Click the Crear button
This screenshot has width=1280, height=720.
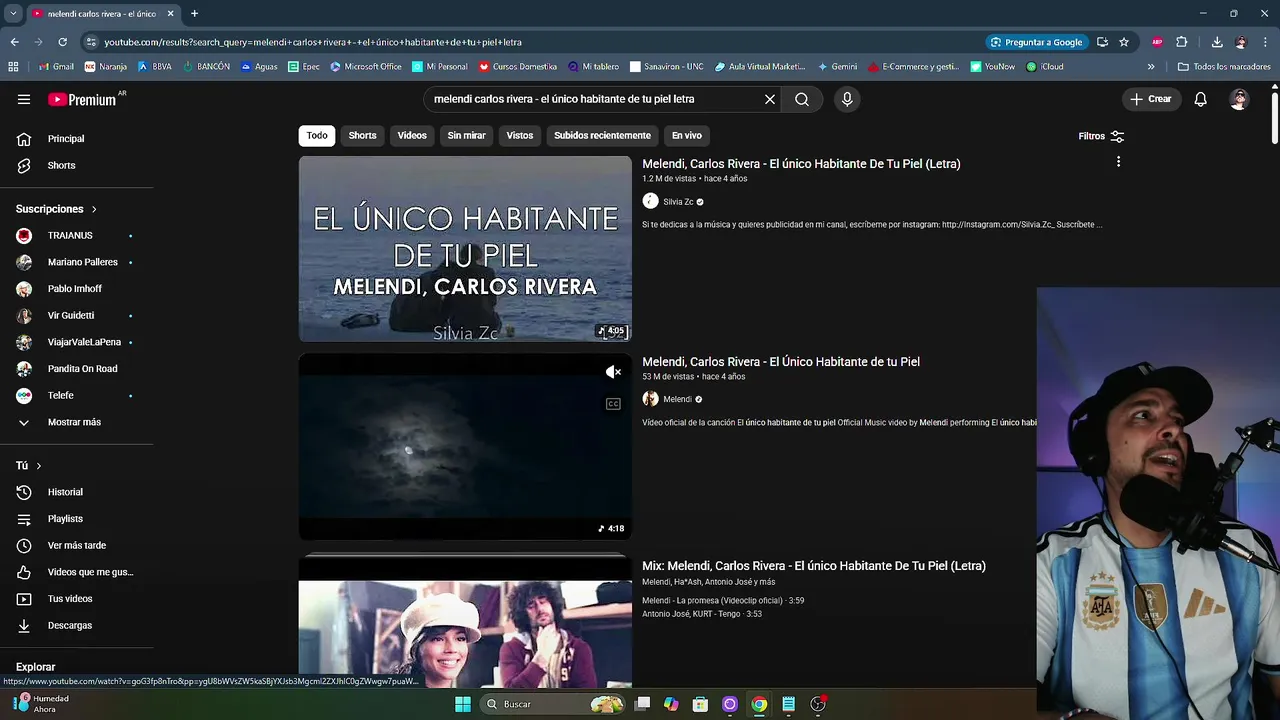coord(1151,99)
